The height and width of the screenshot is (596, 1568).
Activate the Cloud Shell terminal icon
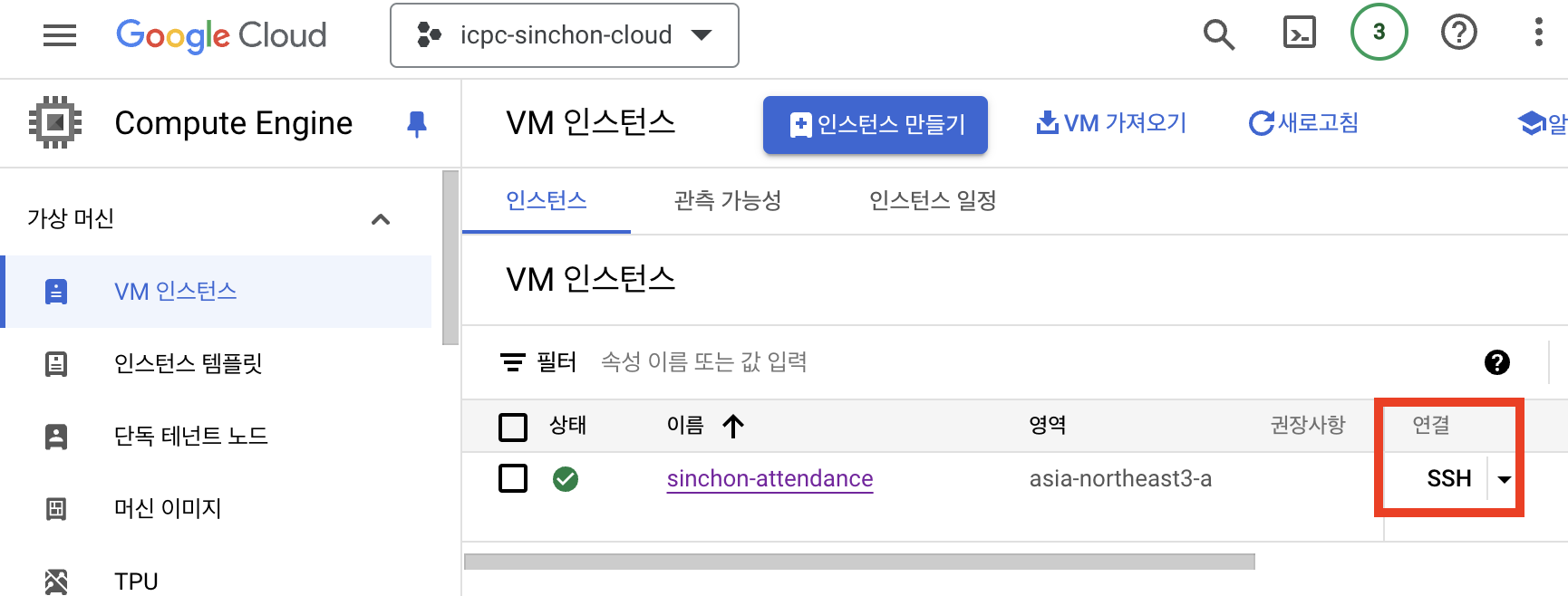click(x=1298, y=34)
